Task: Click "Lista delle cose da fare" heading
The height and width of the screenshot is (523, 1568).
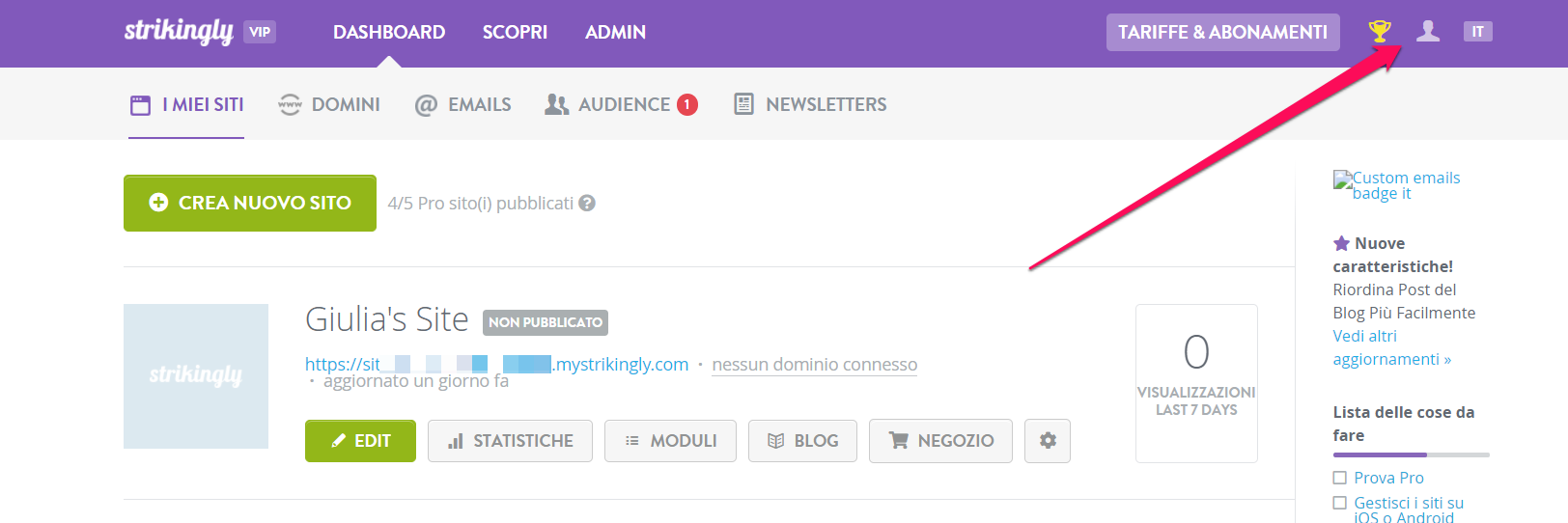Action: point(1403,424)
